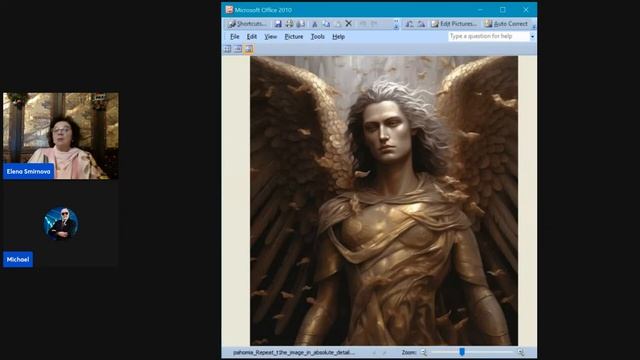640x360 pixels.
Task: Click the Rotate Left icon
Action: [x=409, y=24]
